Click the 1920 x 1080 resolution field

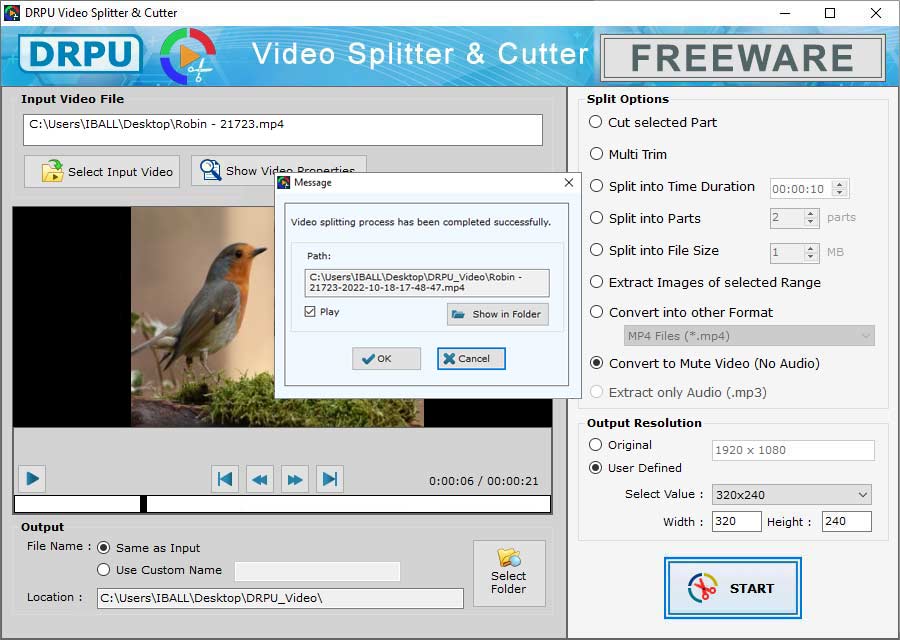(793, 450)
